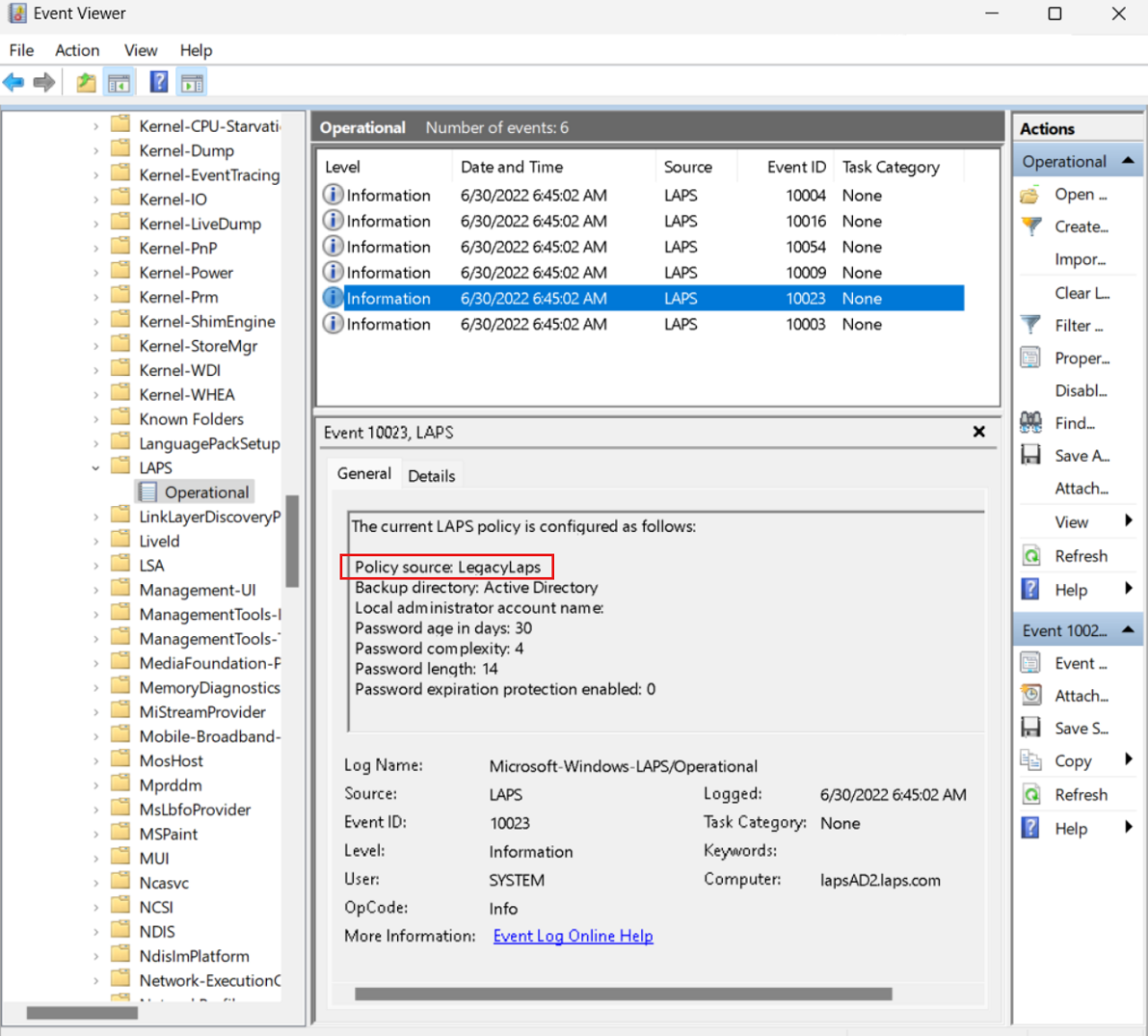Click Refresh icon under Event 10023
This screenshot has width=1148, height=1036.
pyautogui.click(x=1030, y=794)
